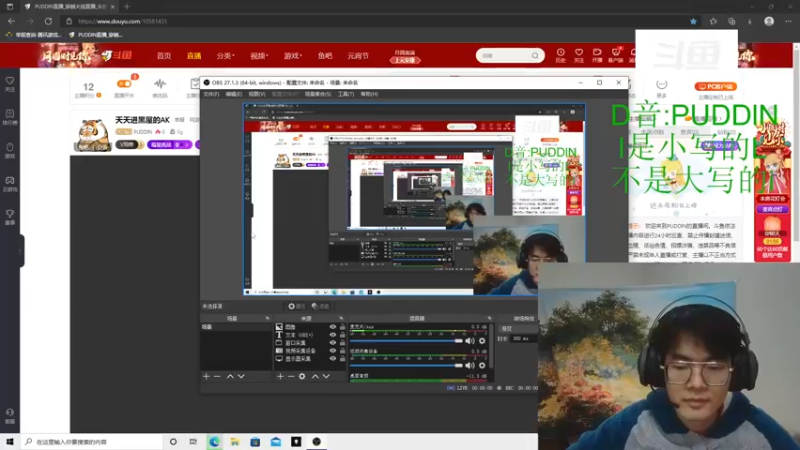This screenshot has width=800, height=450.
Task: Open 帮助(H) menu in OBS
Action: [369, 94]
